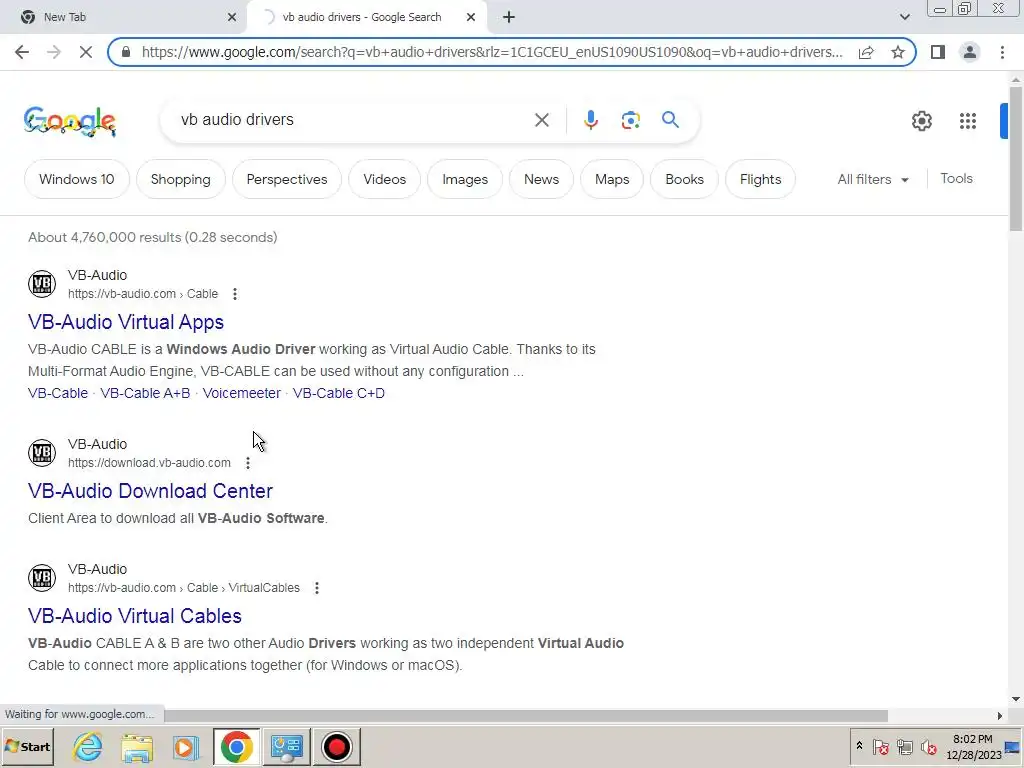Screen dimensions: 1024x768
Task: Open the Chrome side panel
Action: 938,52
